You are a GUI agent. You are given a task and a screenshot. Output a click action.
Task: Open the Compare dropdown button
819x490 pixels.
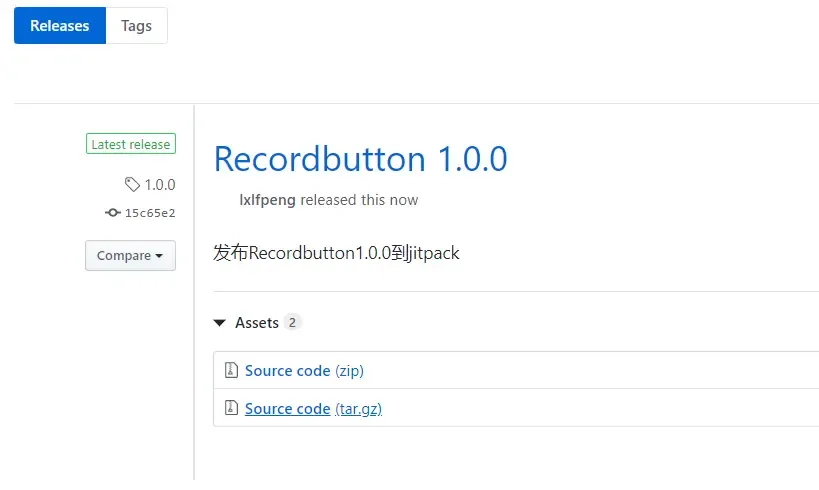129,255
